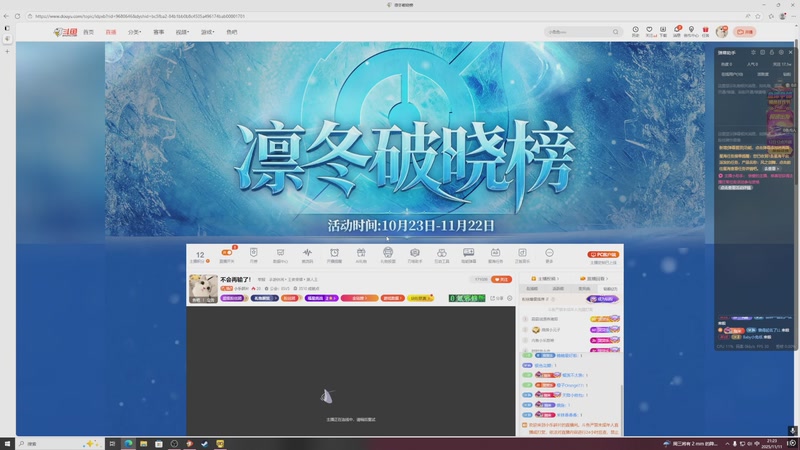The width and height of the screenshot is (800, 450).
Task: Lock the danmu helper panel
Action: pyautogui.click(x=771, y=53)
